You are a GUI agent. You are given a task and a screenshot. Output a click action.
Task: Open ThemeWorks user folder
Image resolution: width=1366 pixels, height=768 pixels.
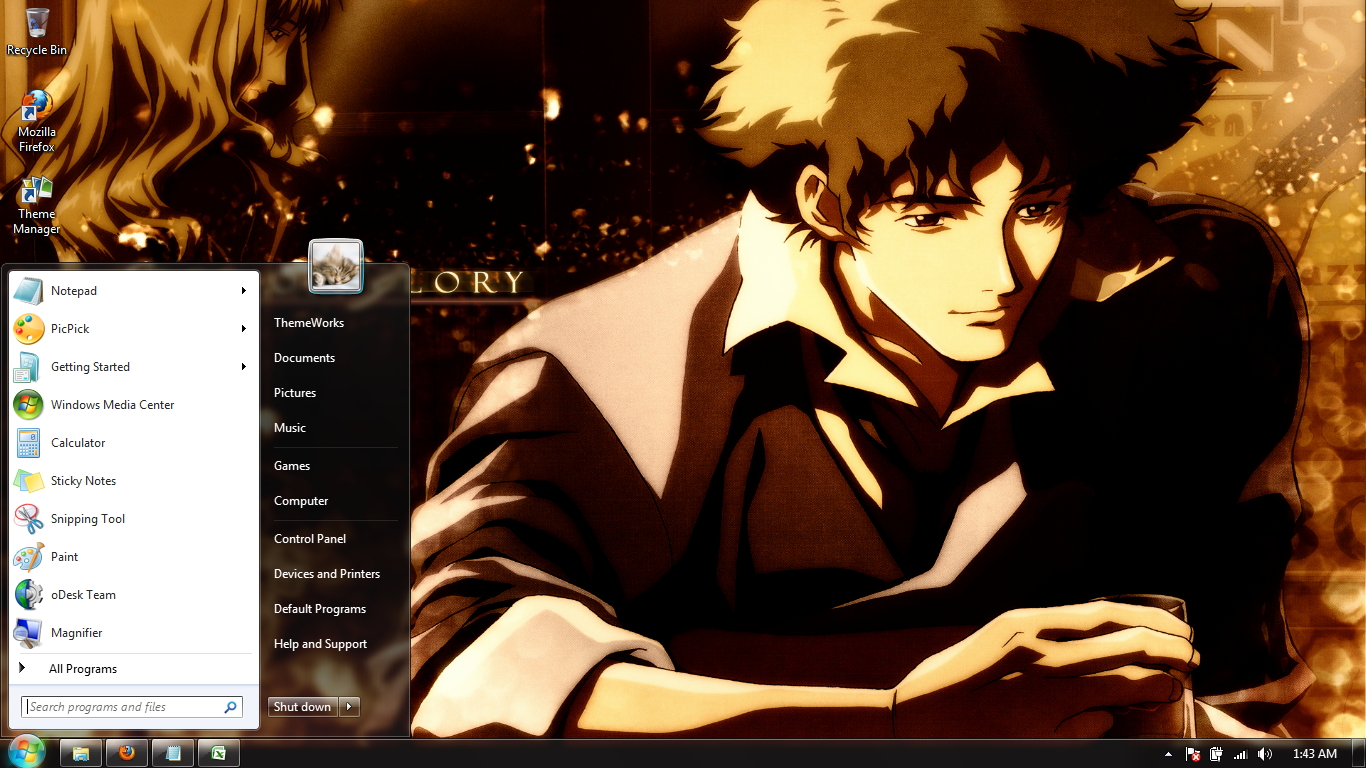coord(309,323)
